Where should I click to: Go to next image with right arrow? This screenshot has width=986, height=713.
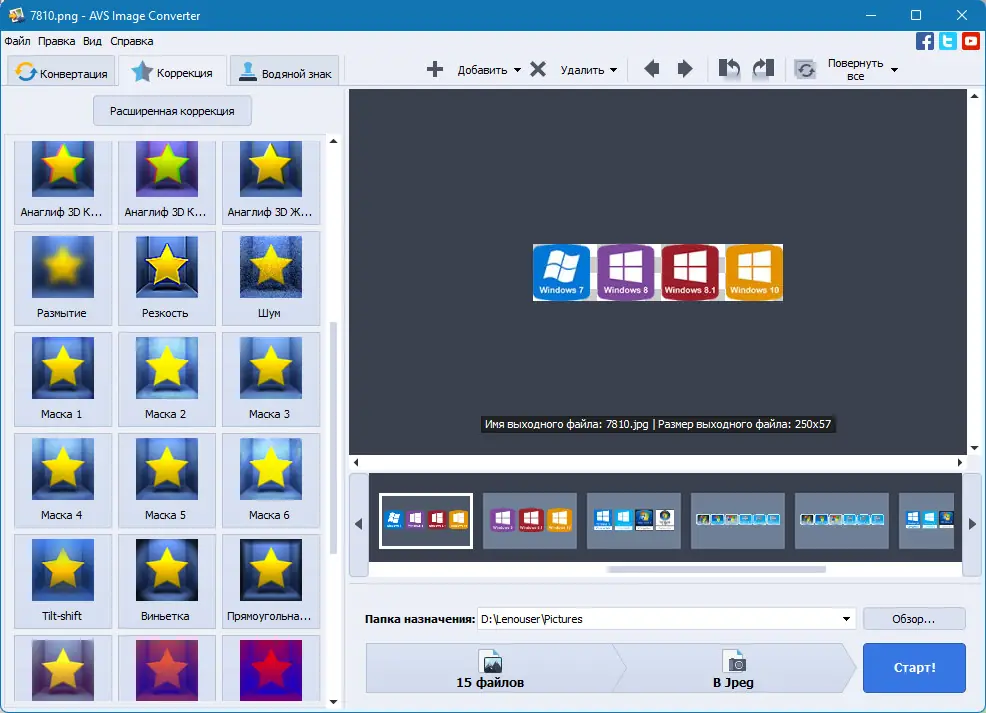pos(685,69)
